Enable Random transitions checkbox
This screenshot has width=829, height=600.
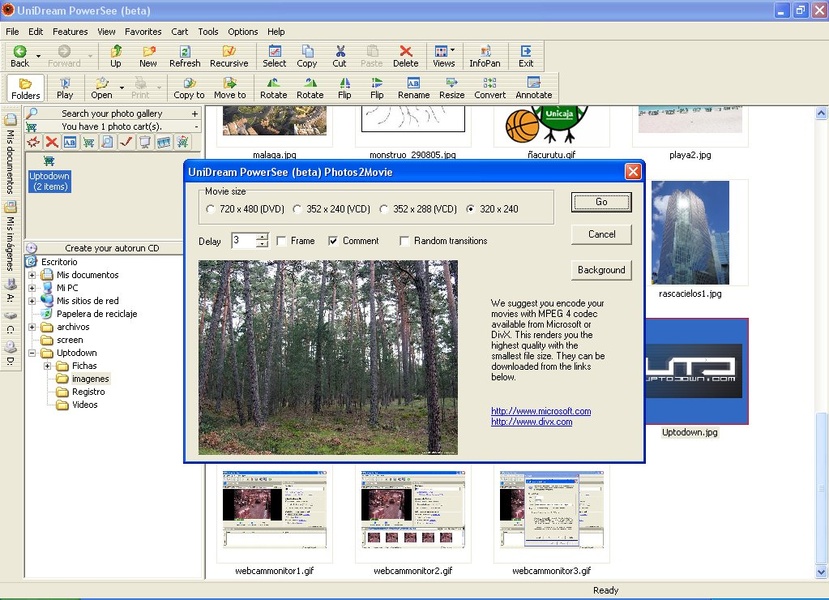[405, 241]
